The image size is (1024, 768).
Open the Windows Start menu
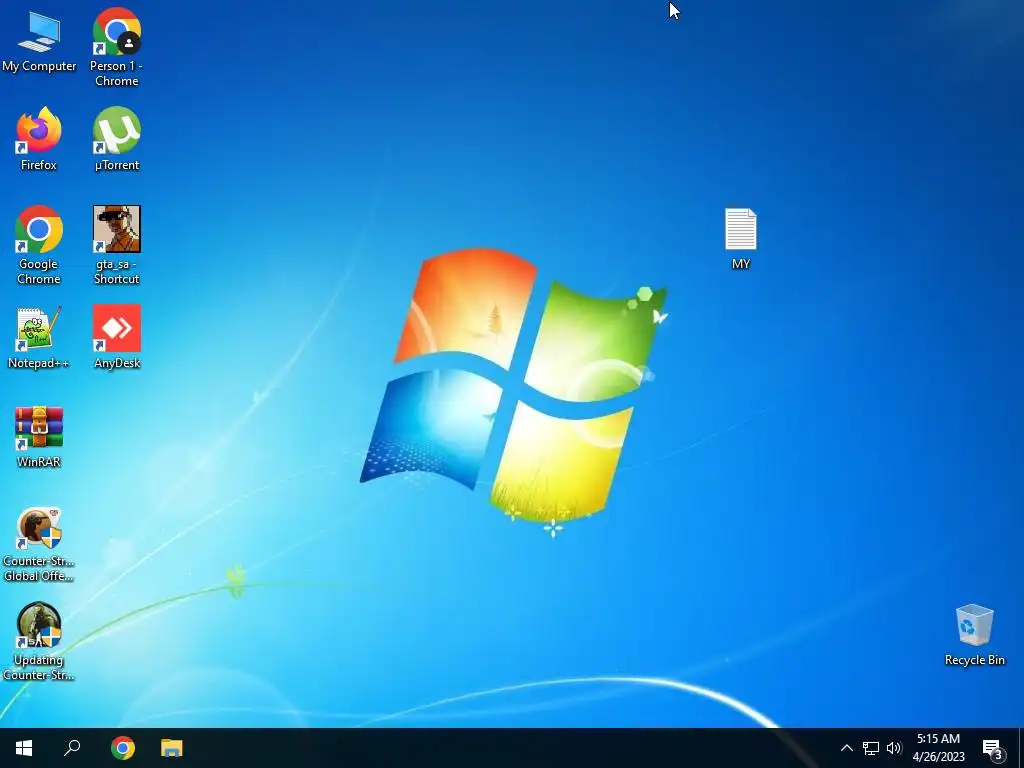[24, 748]
